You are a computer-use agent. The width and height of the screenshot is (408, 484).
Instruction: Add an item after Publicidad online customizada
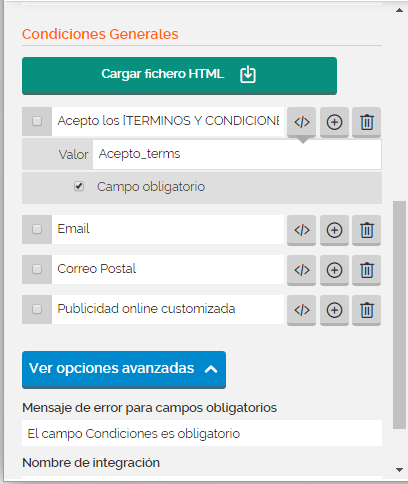point(334,310)
